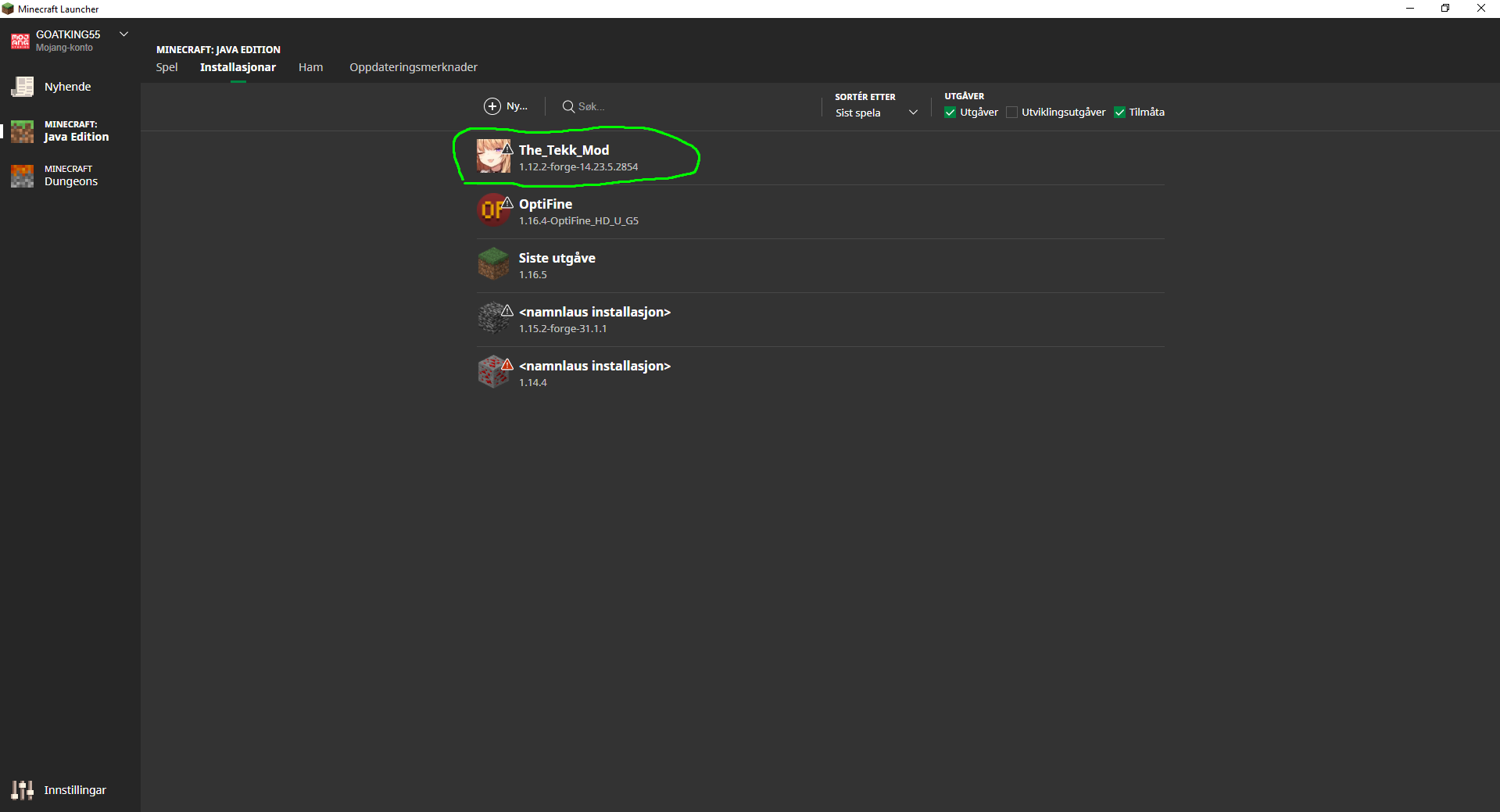Click 1.12.2-forge-14.23.5.2854 version text
Viewport: 1500px width, 812px height.
(578, 167)
